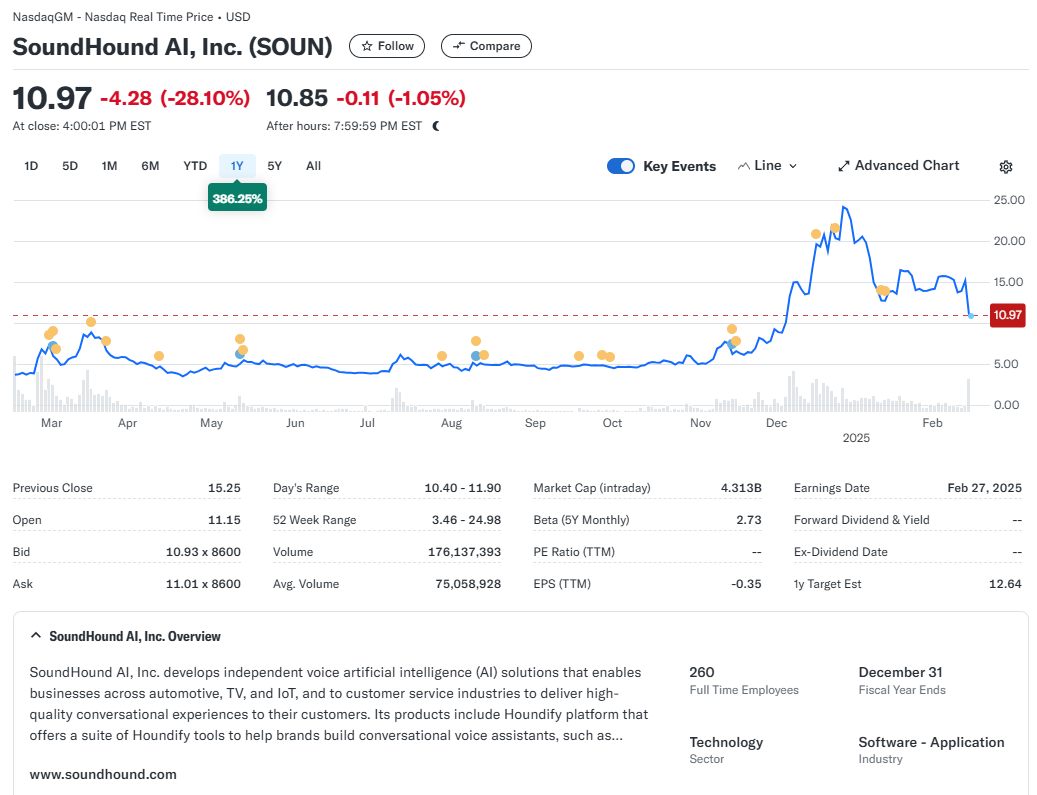This screenshot has height=795, width=1037.
Task: Open the www.soundhound.com link
Action: [x=103, y=774]
